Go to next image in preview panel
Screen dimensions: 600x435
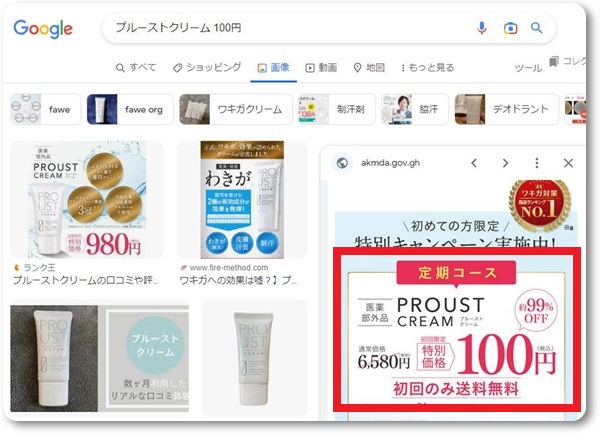505,163
